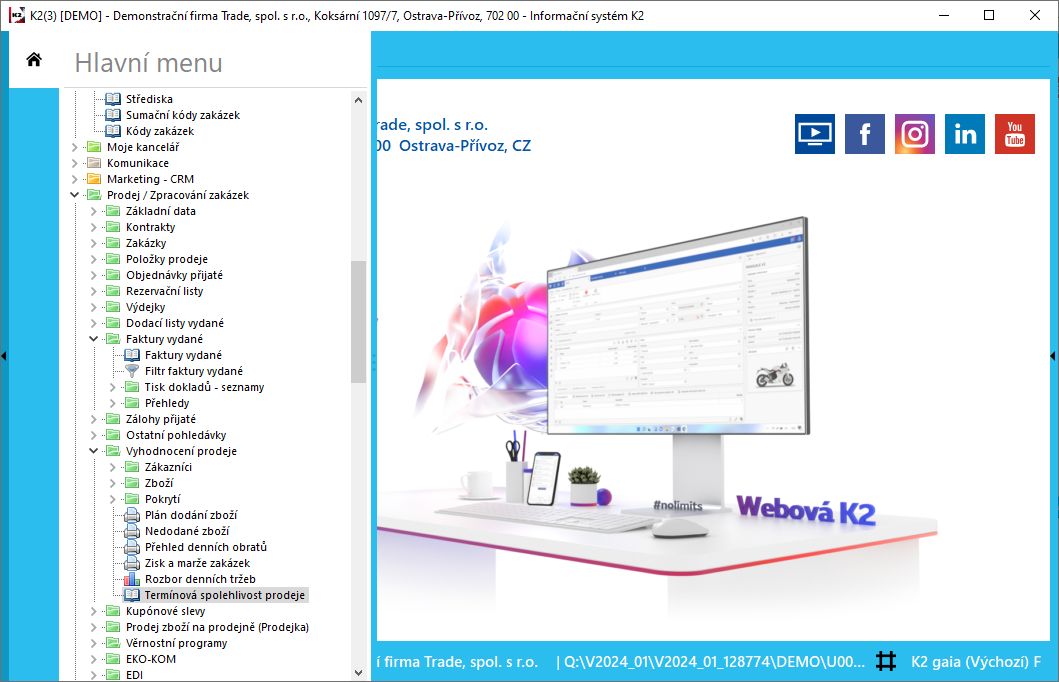Select Výdejky in the tree
Screen dimensions: 1059x682
click(145, 307)
